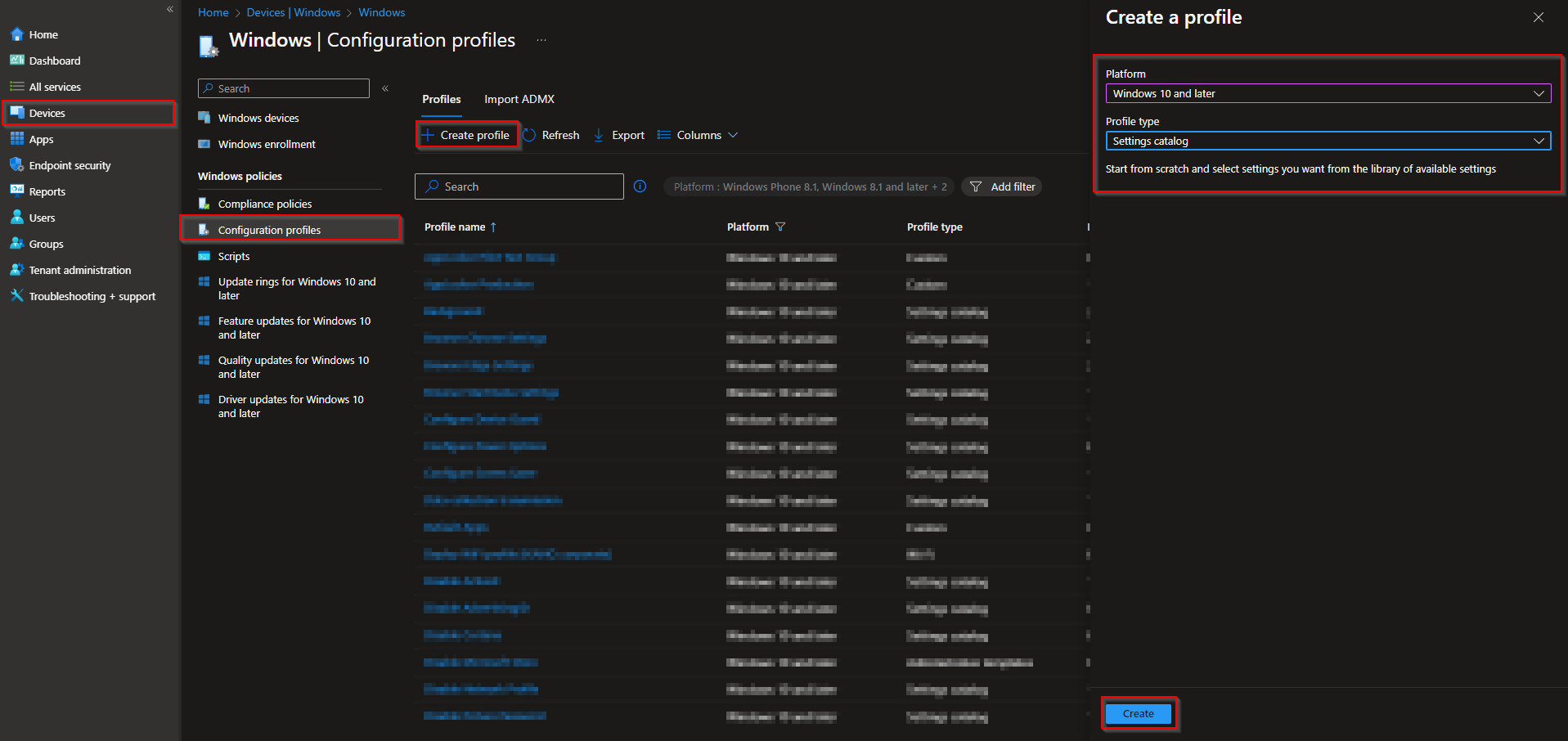The height and width of the screenshot is (741, 1568).
Task: Open the Reports section
Action: [x=47, y=191]
